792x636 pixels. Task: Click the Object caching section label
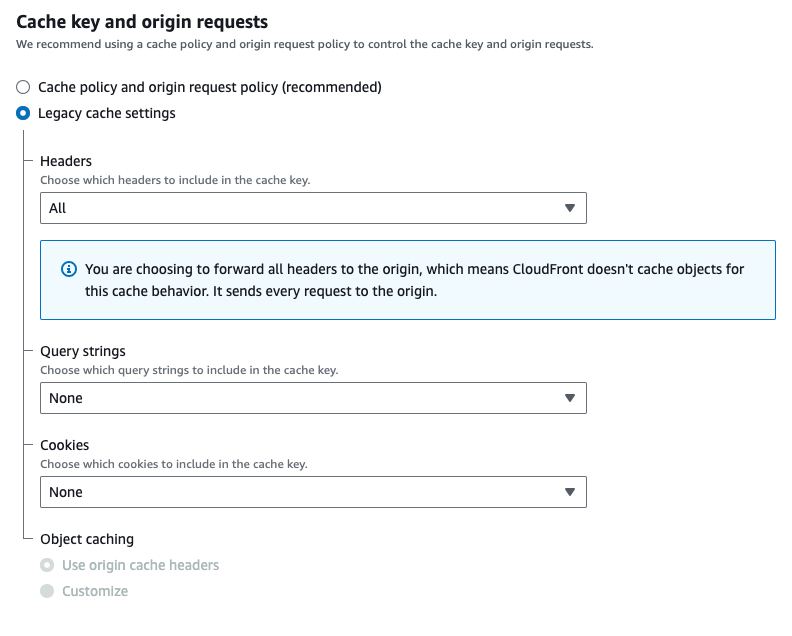pos(87,539)
